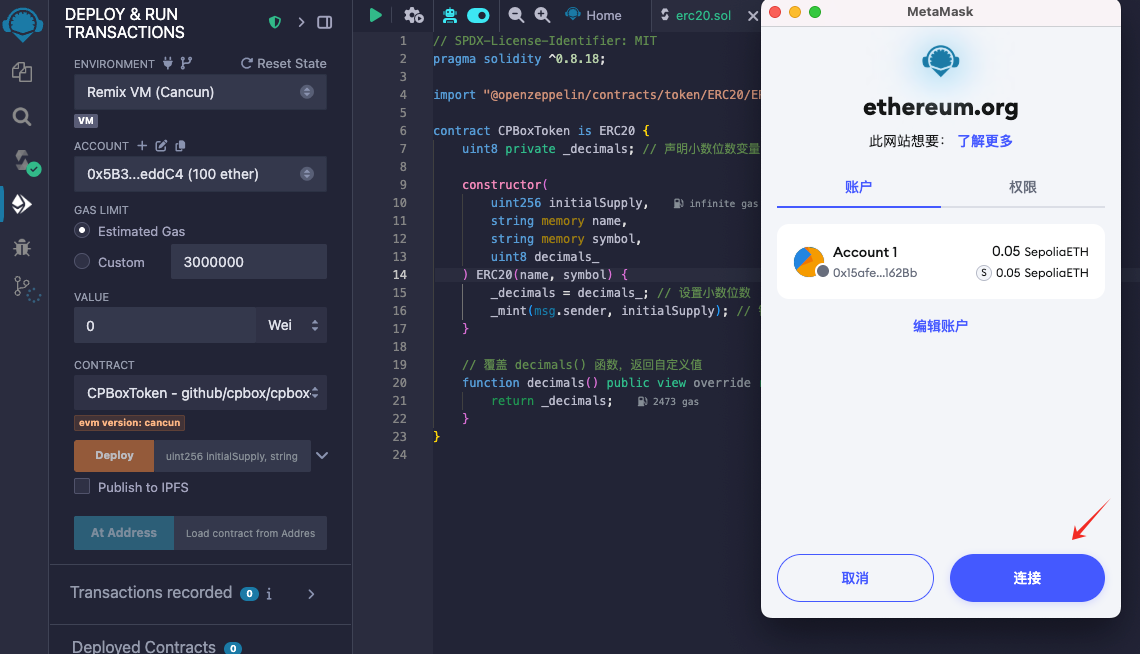The width and height of the screenshot is (1140, 654).
Task: Check the Publish to IPFS checkbox
Action: pyautogui.click(x=82, y=486)
